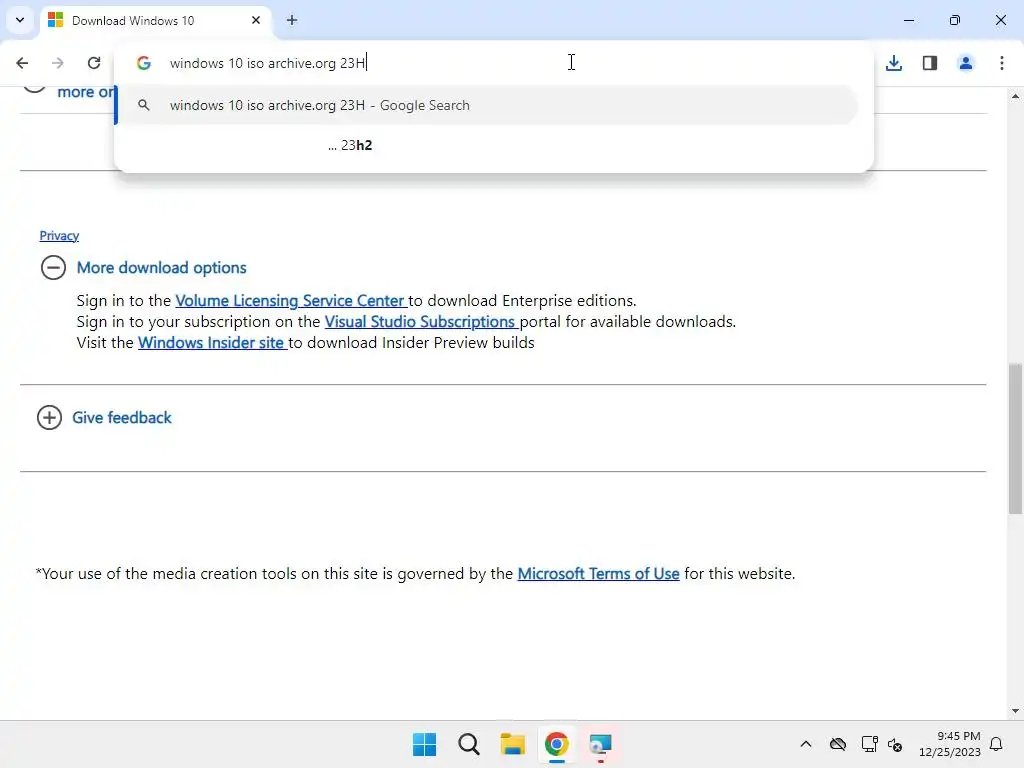Open the taskbar clock and date
Viewport: 1024px width, 768px height.
[950, 744]
